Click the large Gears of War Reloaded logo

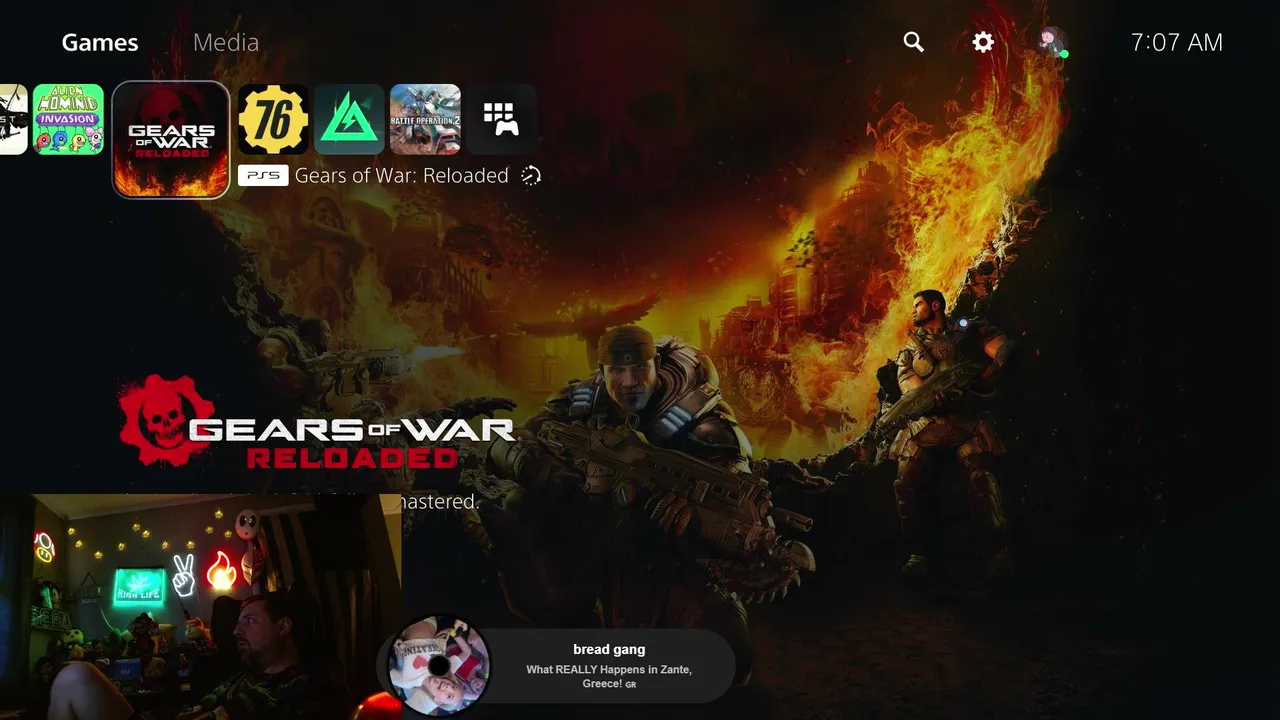pyautogui.click(x=316, y=421)
